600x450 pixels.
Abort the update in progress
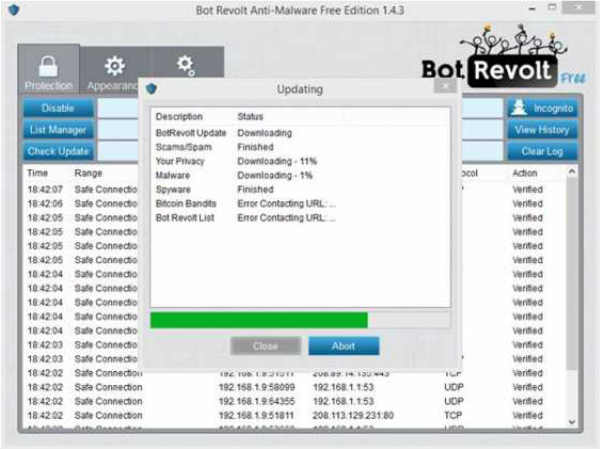[344, 346]
